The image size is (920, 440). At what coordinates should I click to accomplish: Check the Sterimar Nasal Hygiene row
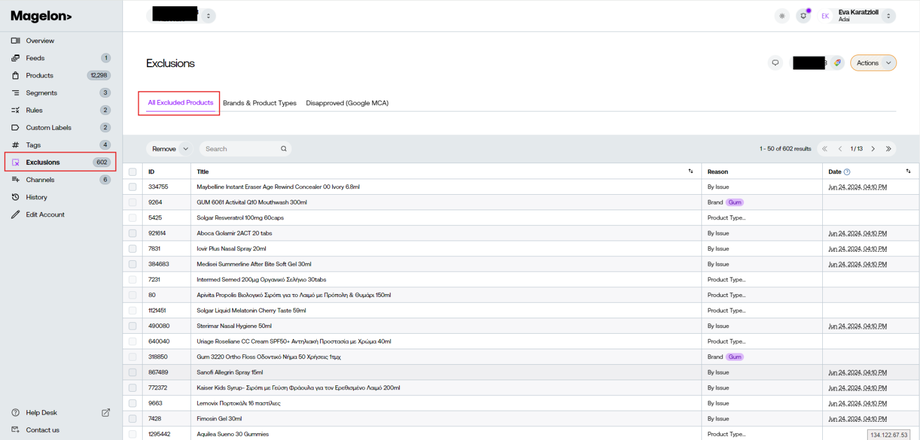(x=133, y=326)
